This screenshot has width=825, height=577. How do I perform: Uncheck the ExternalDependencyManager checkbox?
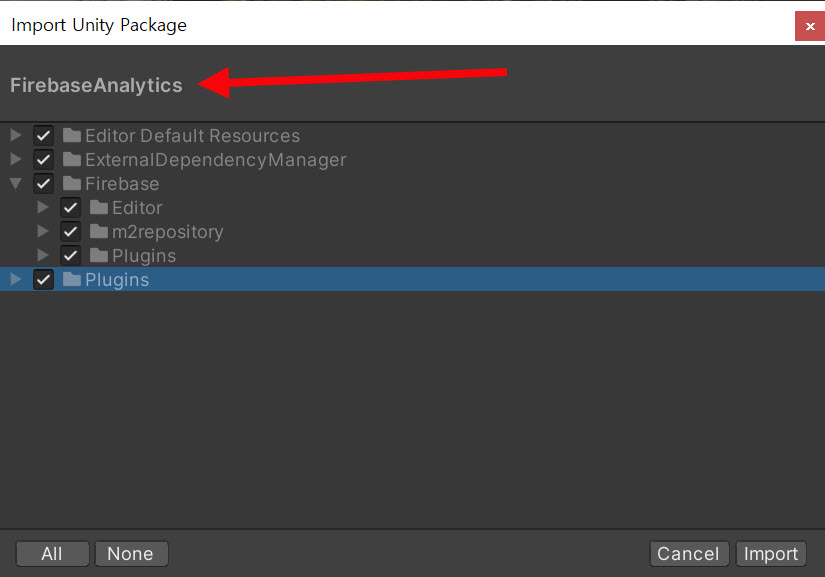[43, 159]
